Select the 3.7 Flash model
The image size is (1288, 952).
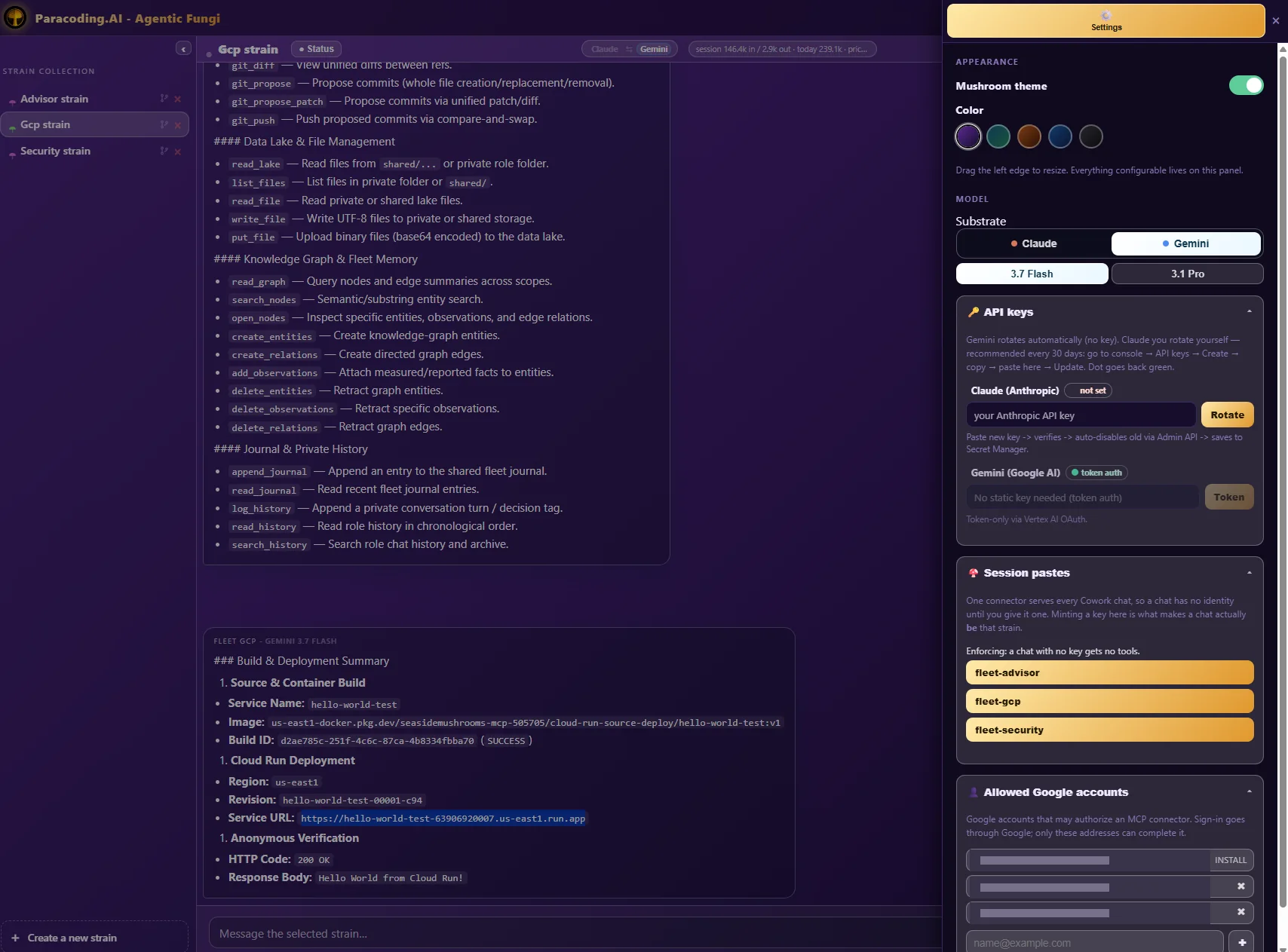(1032, 274)
